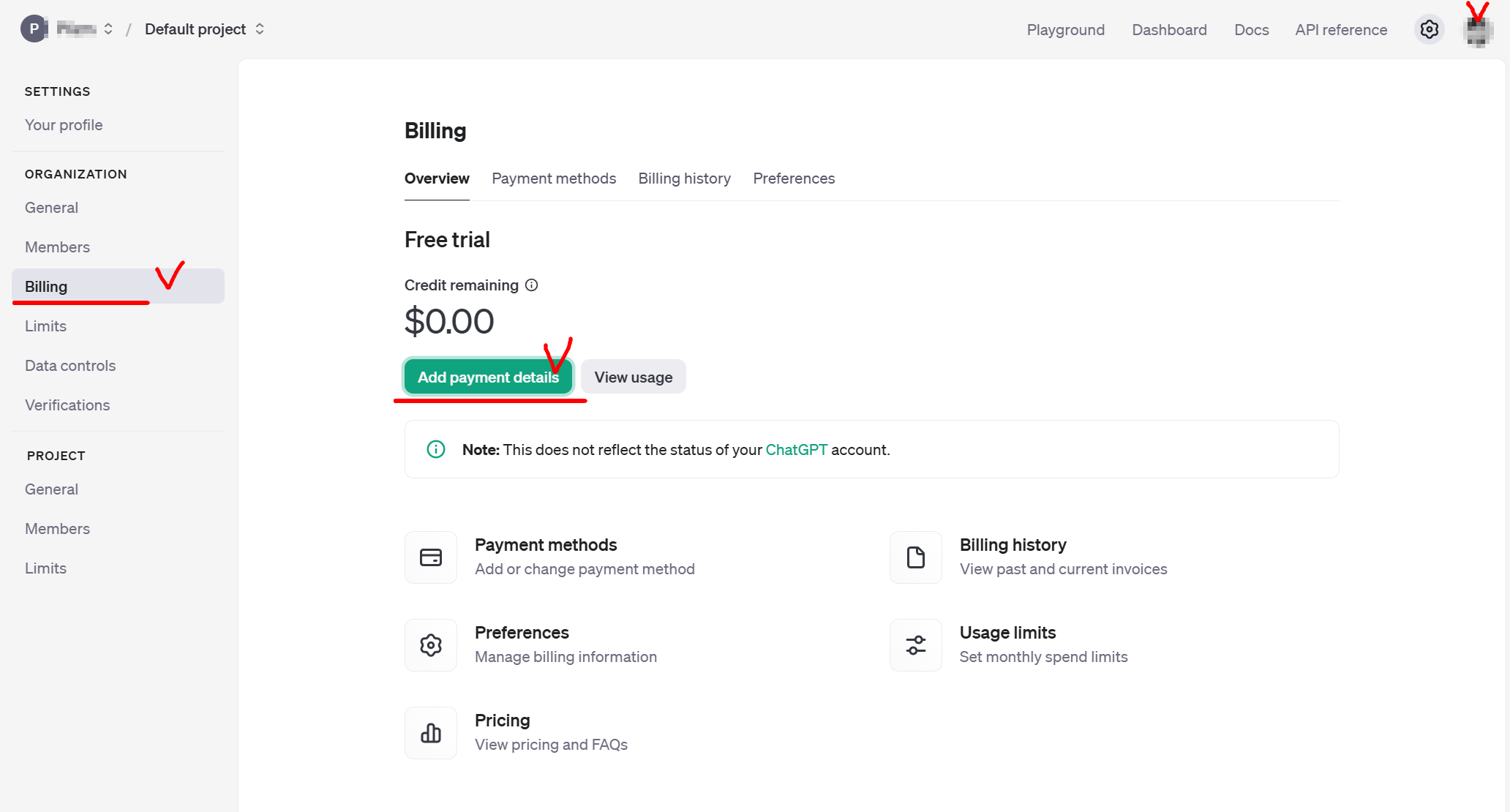The width and height of the screenshot is (1510, 812).
Task: Switch to the Billing history tab
Action: pyautogui.click(x=684, y=178)
